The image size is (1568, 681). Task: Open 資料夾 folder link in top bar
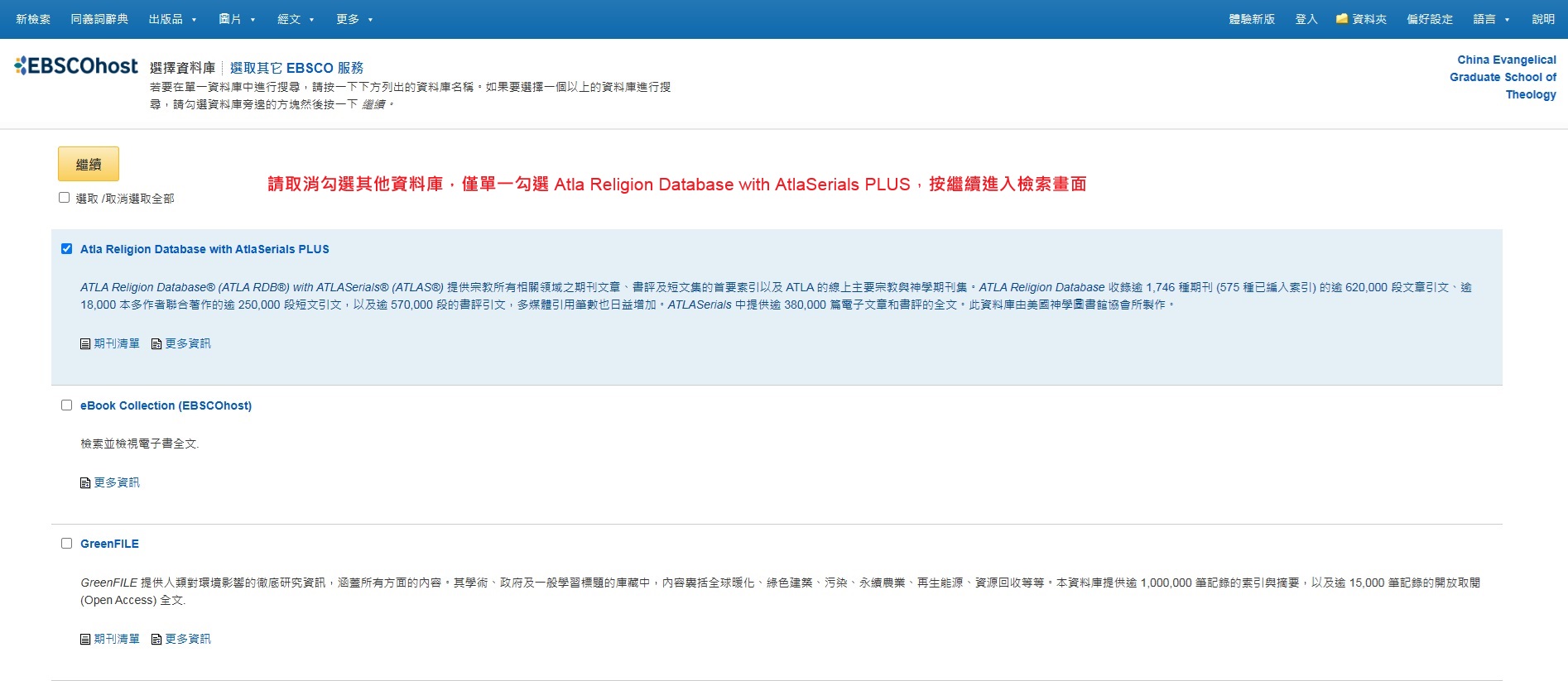(x=1369, y=19)
